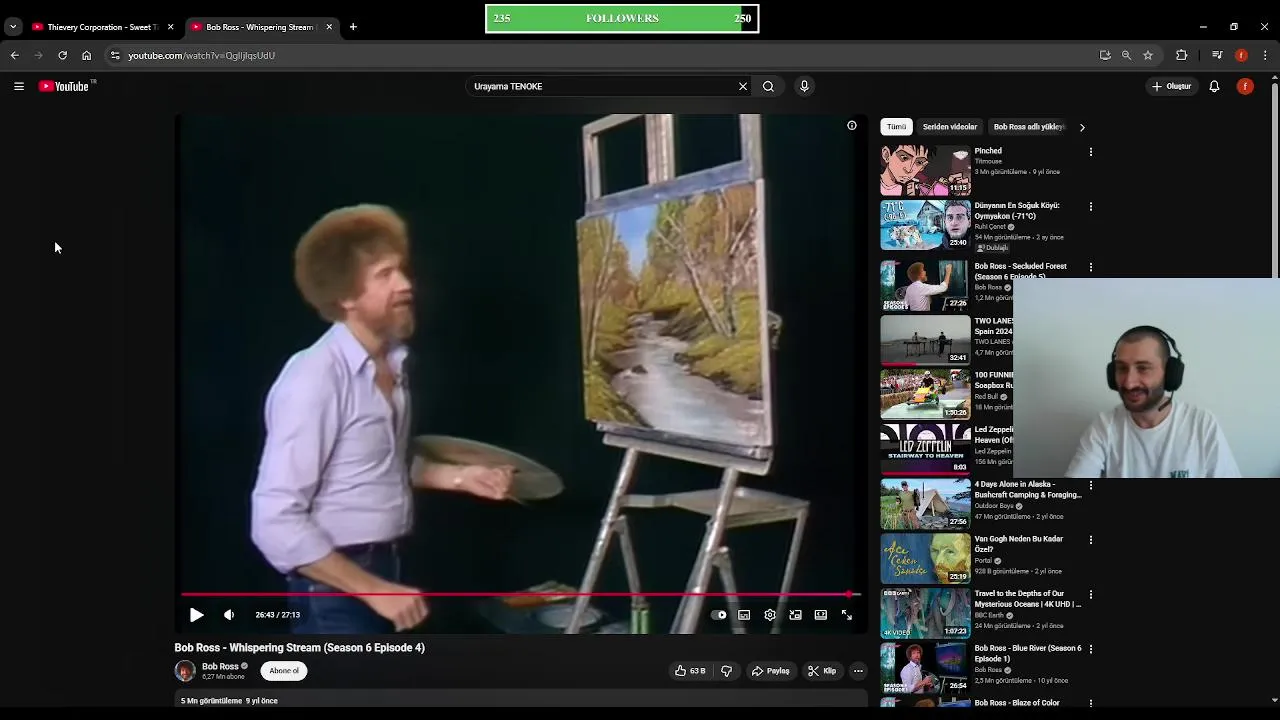Like the video (63 B)
This screenshot has width=1280, height=720.
click(690, 671)
